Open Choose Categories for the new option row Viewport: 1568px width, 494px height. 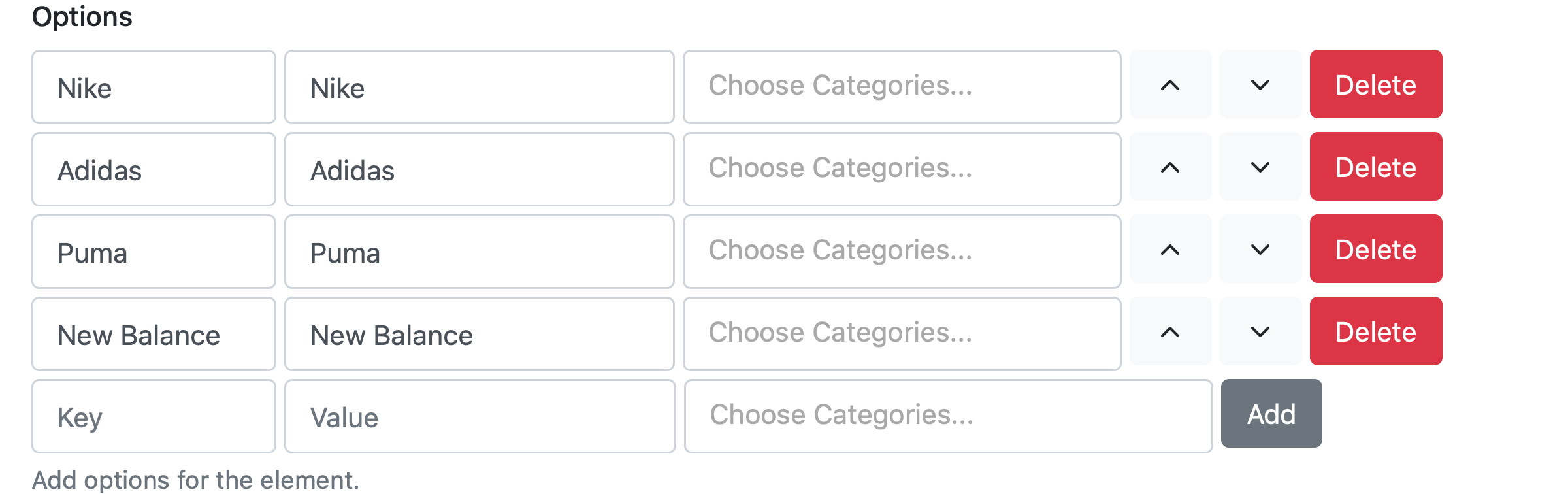coord(947,416)
